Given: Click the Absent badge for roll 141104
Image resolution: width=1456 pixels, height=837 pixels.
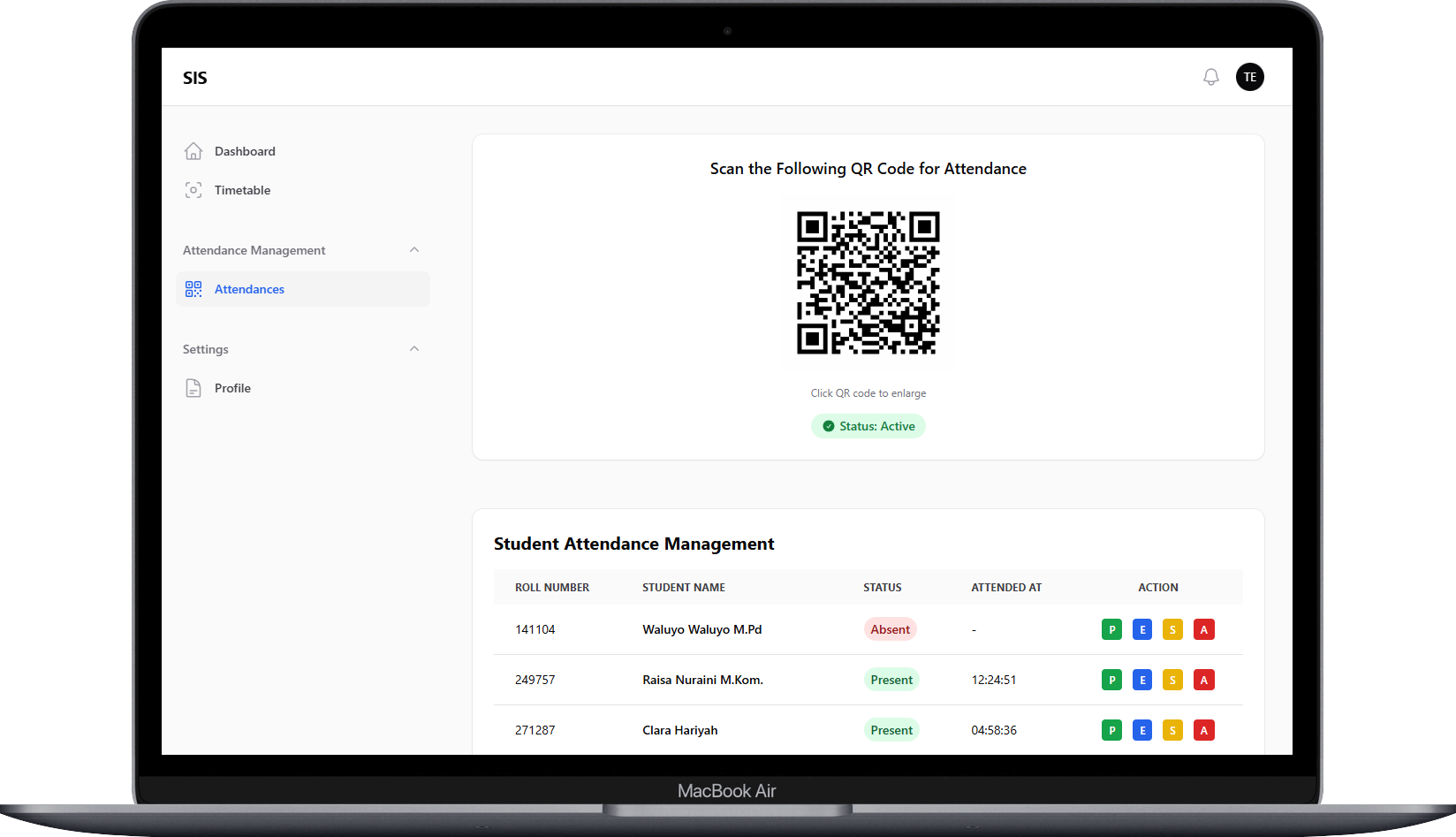Looking at the screenshot, I should [x=891, y=629].
